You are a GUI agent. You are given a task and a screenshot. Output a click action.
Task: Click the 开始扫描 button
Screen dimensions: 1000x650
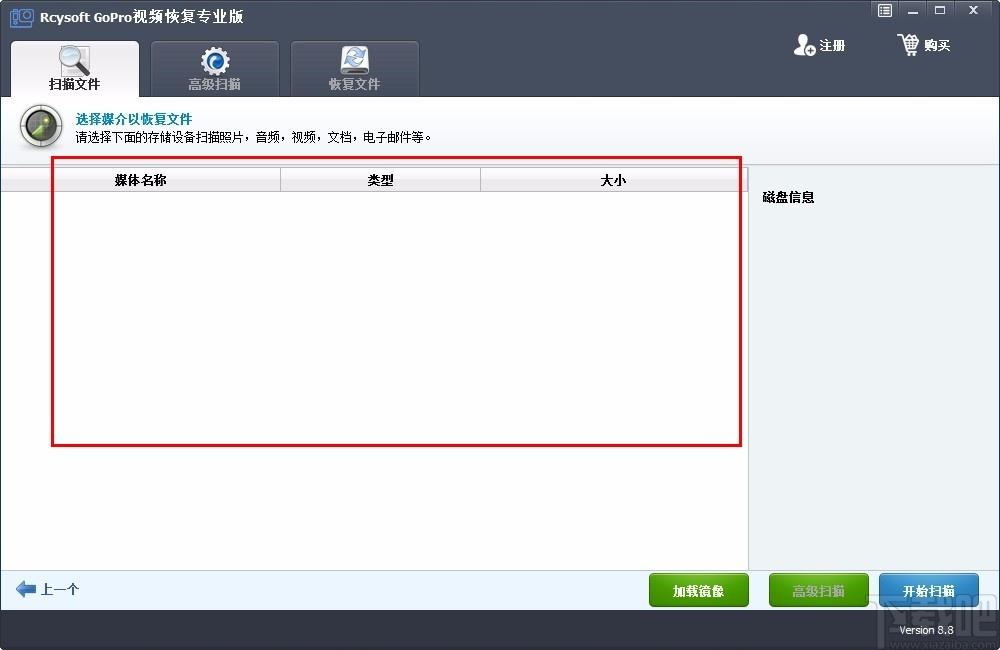929,591
